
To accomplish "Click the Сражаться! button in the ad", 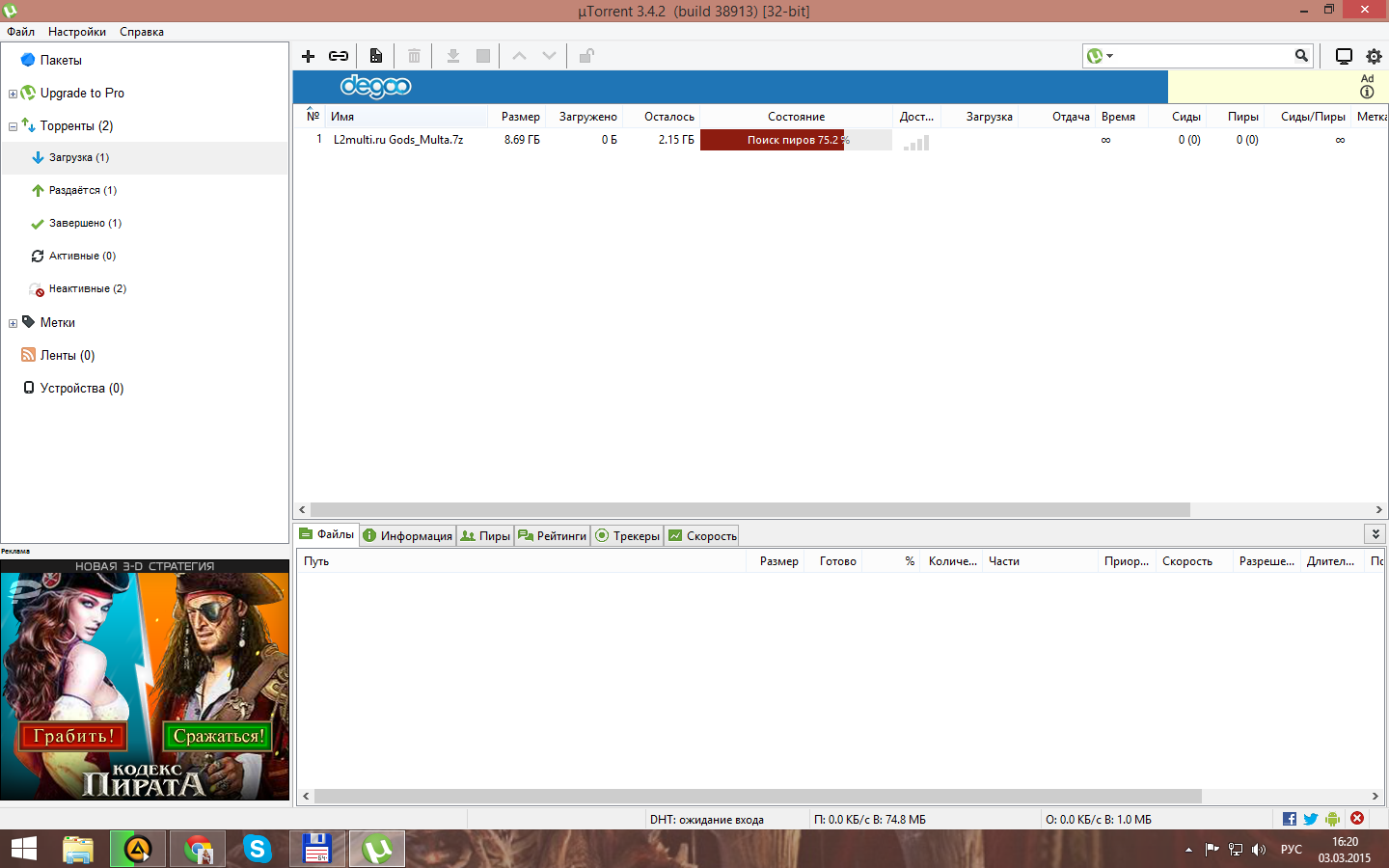I will click(x=218, y=736).
